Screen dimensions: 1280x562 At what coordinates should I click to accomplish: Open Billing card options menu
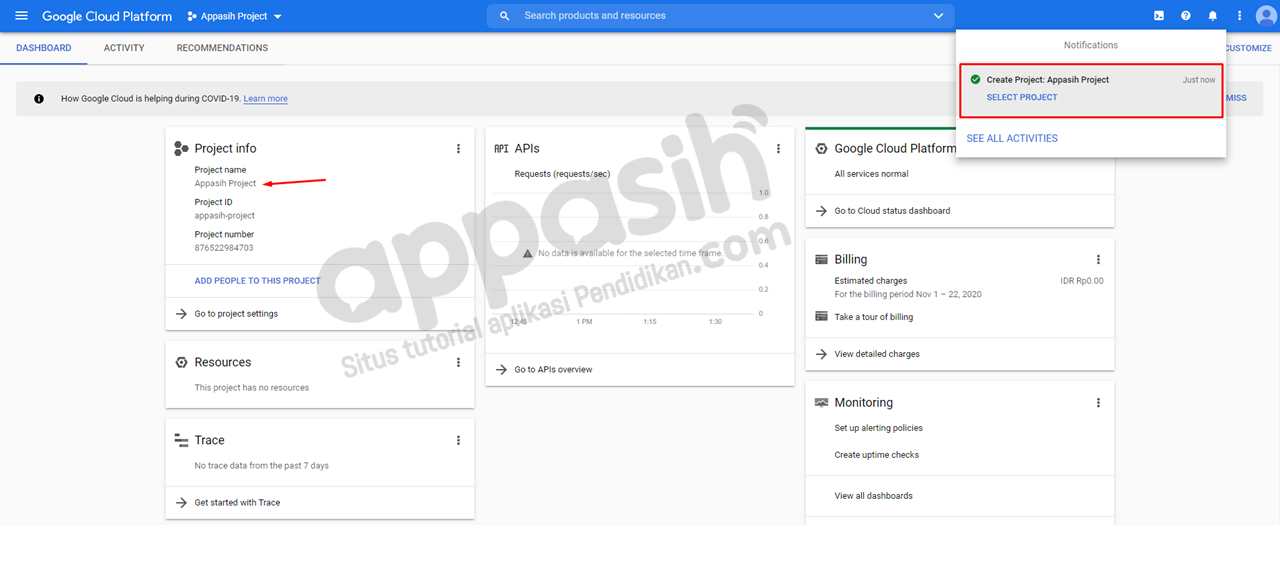coord(1098,259)
